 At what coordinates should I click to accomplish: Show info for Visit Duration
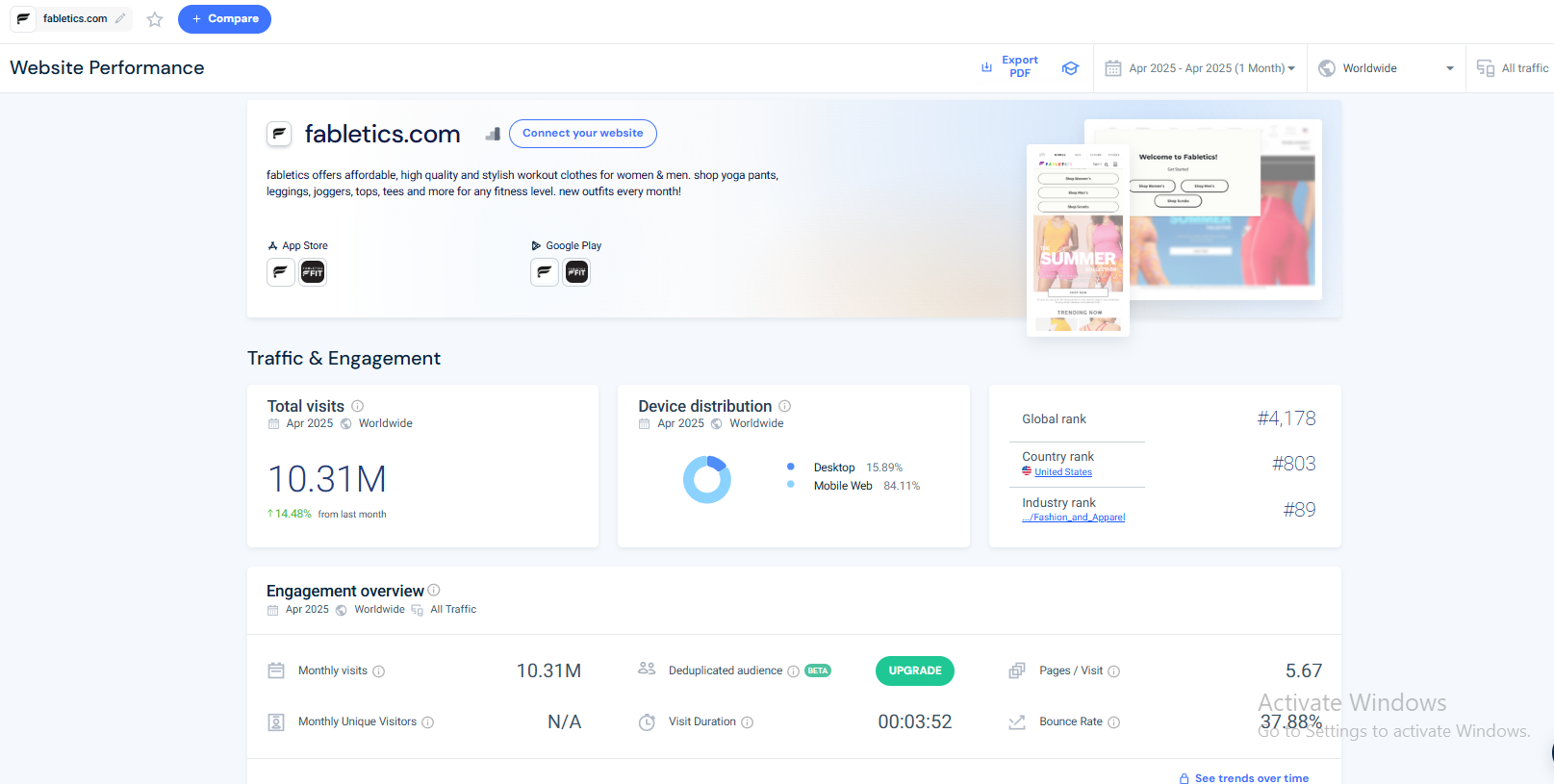tap(748, 722)
